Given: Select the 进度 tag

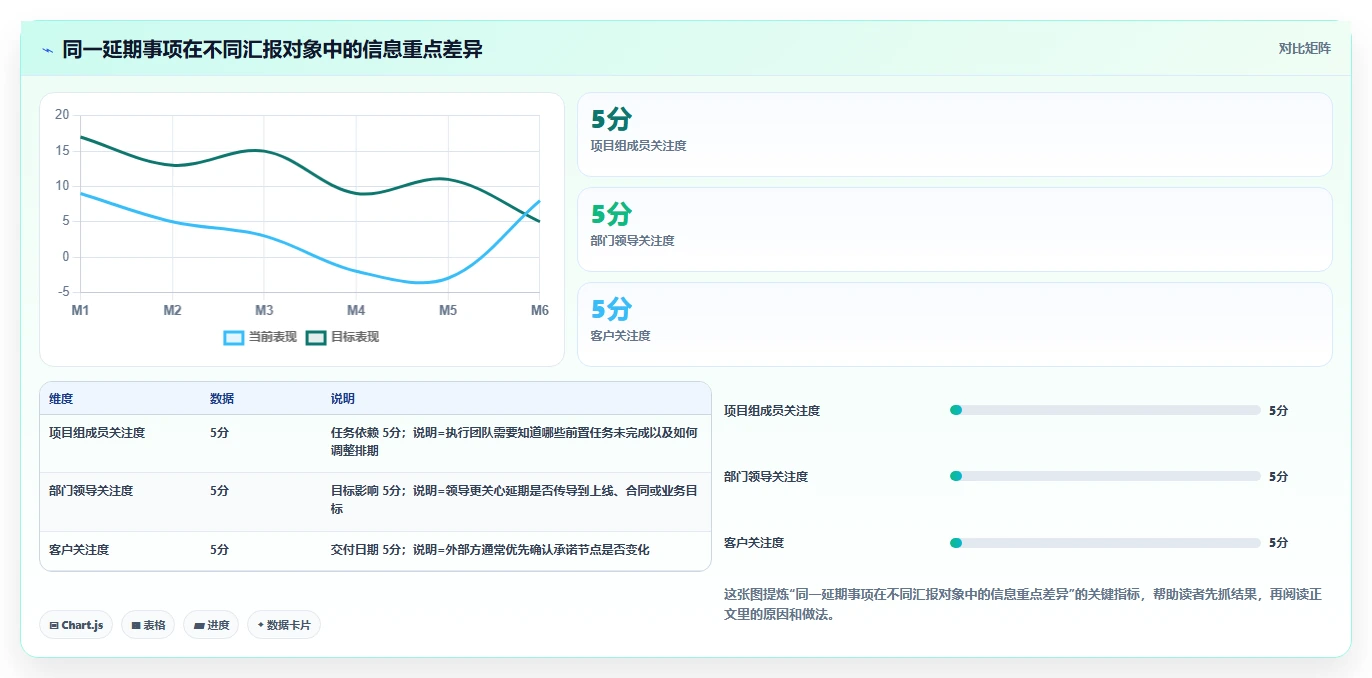Looking at the screenshot, I should point(211,625).
